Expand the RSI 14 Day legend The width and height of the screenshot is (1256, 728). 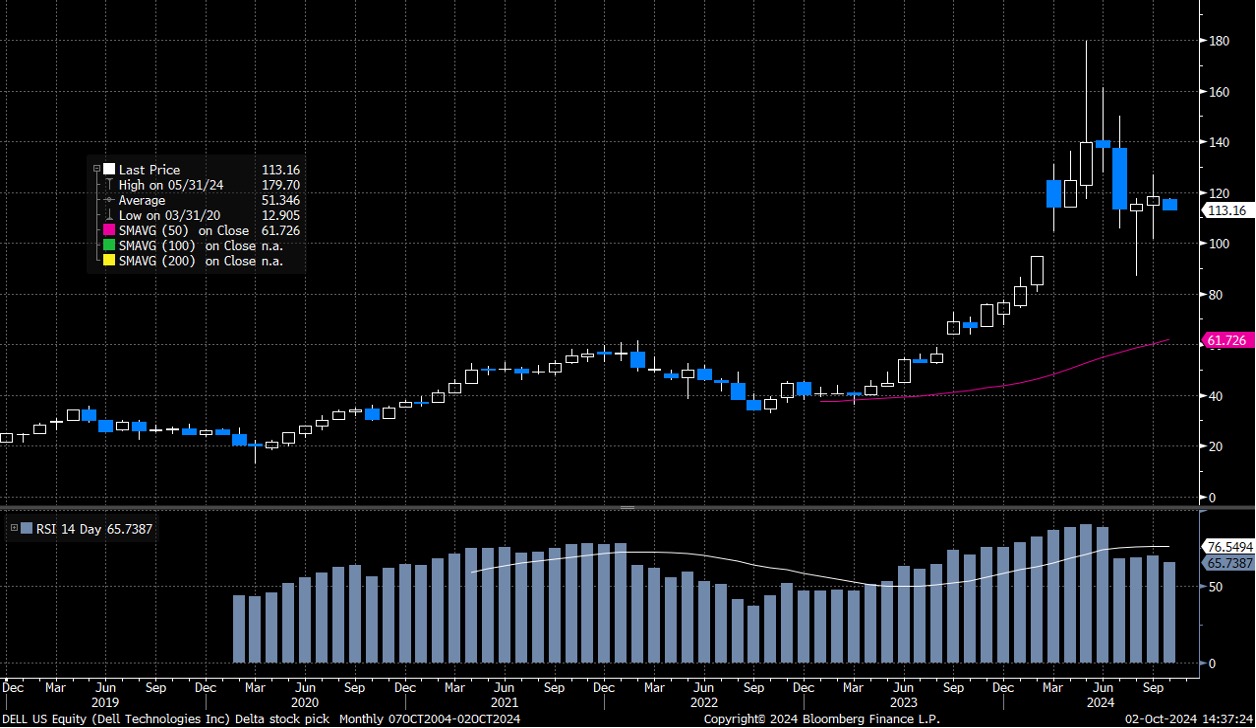coord(12,527)
